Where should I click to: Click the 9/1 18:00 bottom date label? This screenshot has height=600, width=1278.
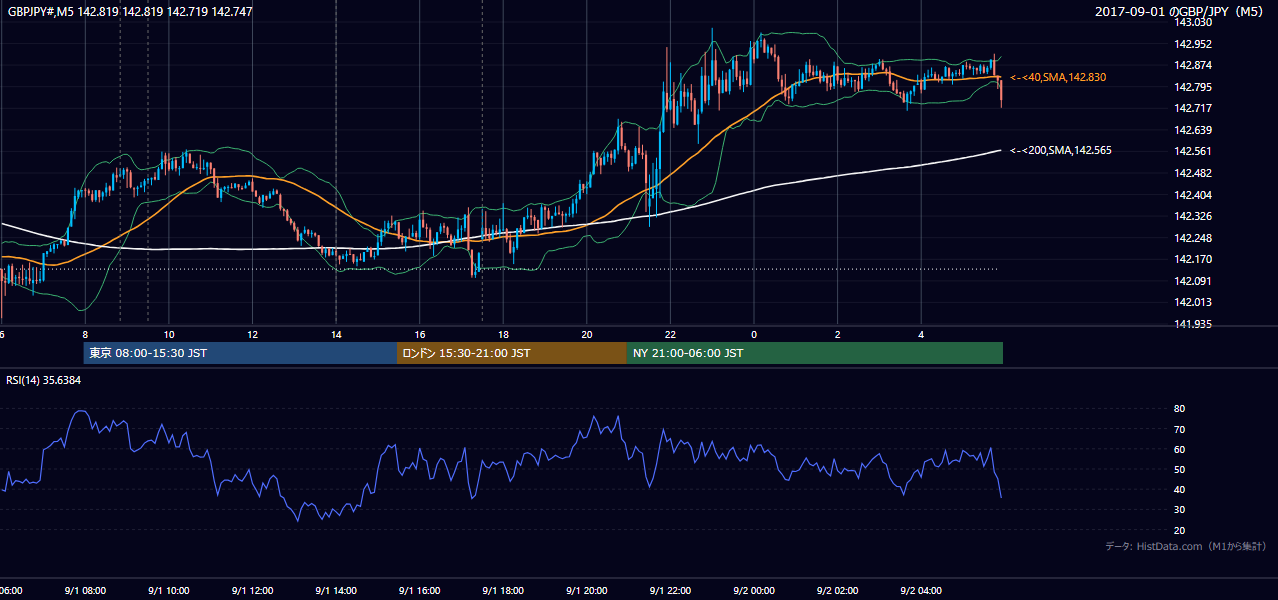pyautogui.click(x=503, y=591)
